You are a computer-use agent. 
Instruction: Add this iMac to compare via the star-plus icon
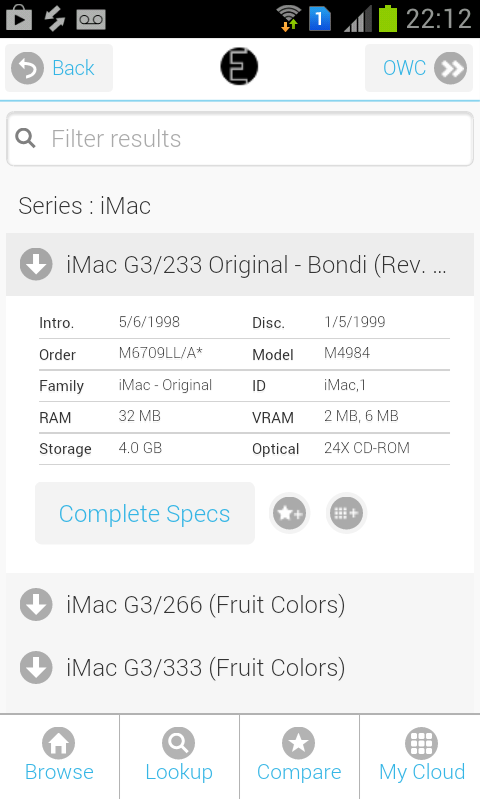click(x=289, y=513)
